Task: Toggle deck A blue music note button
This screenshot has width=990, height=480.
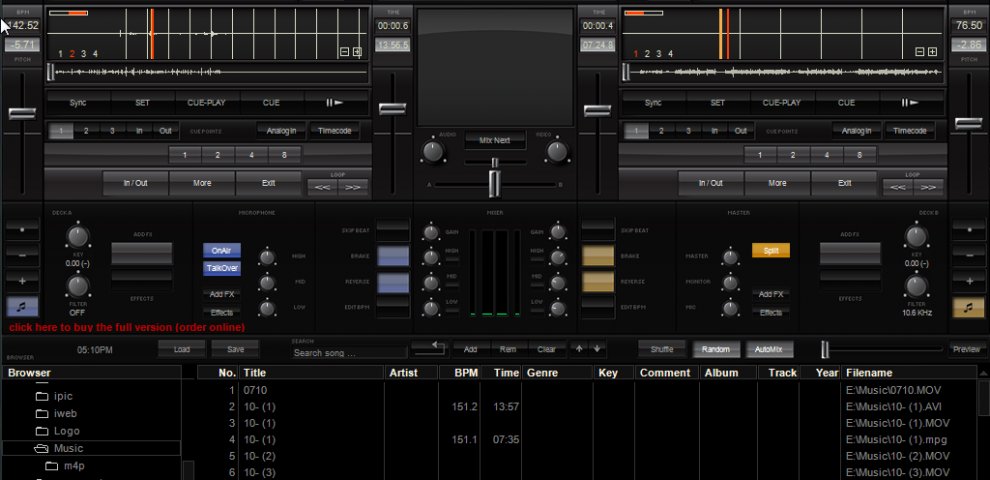Action: [22, 307]
